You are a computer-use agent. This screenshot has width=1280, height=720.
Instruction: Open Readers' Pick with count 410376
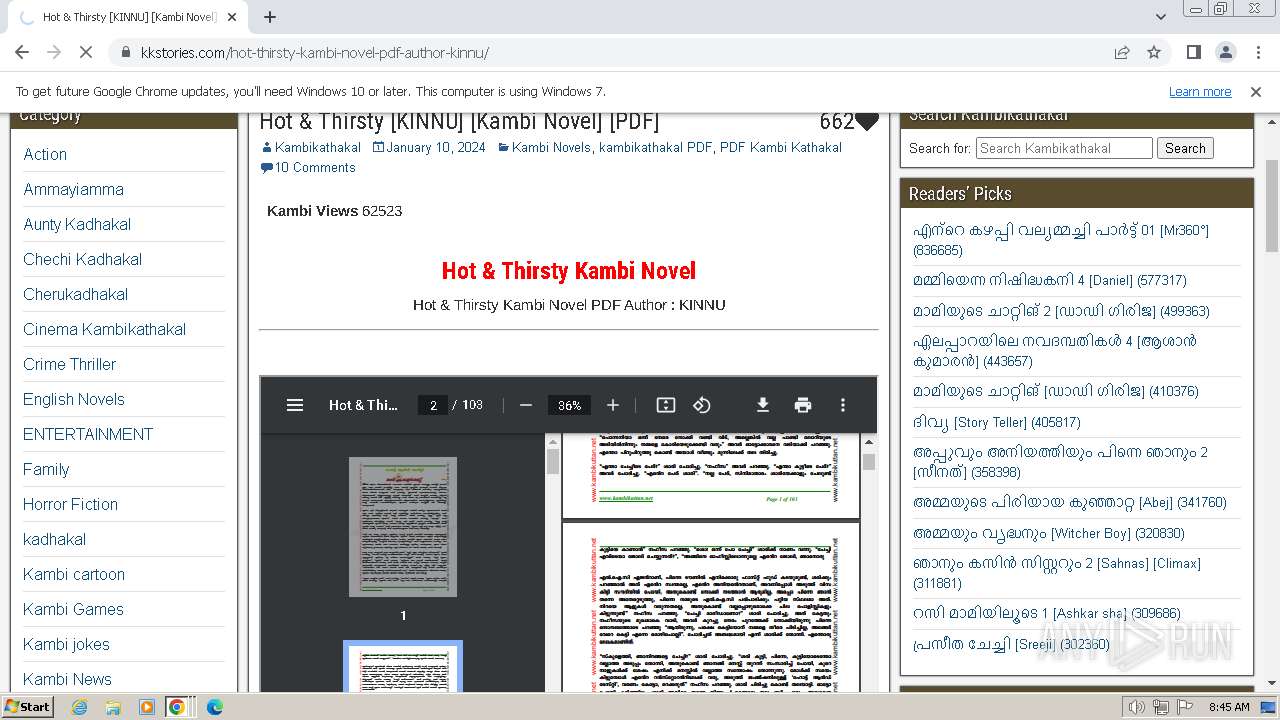(1055, 391)
